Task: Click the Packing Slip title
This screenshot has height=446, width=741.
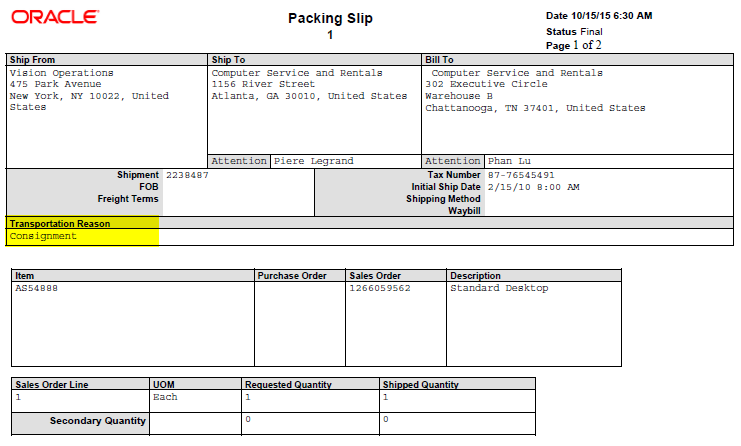Action: [x=329, y=18]
